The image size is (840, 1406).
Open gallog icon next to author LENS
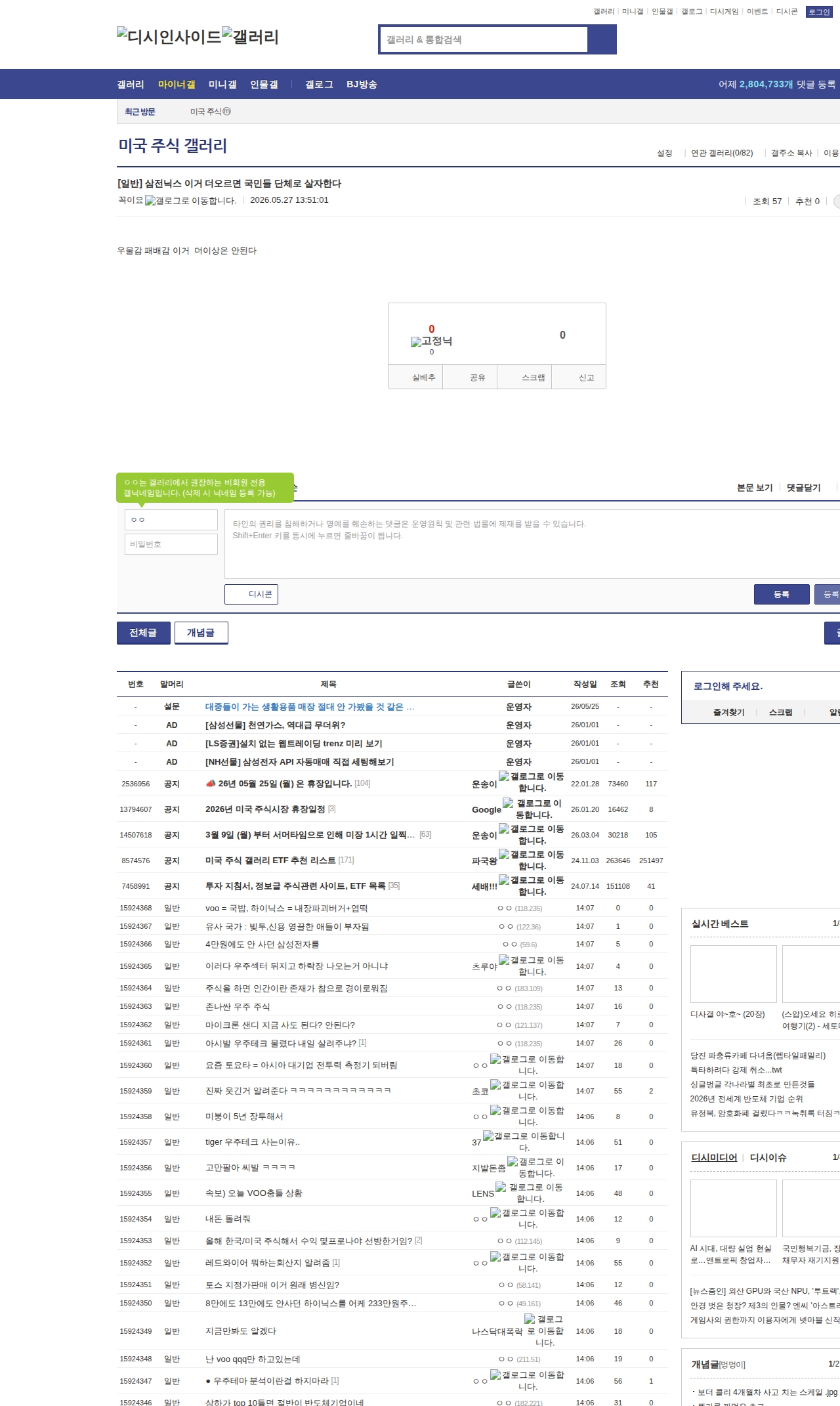pos(530,1193)
